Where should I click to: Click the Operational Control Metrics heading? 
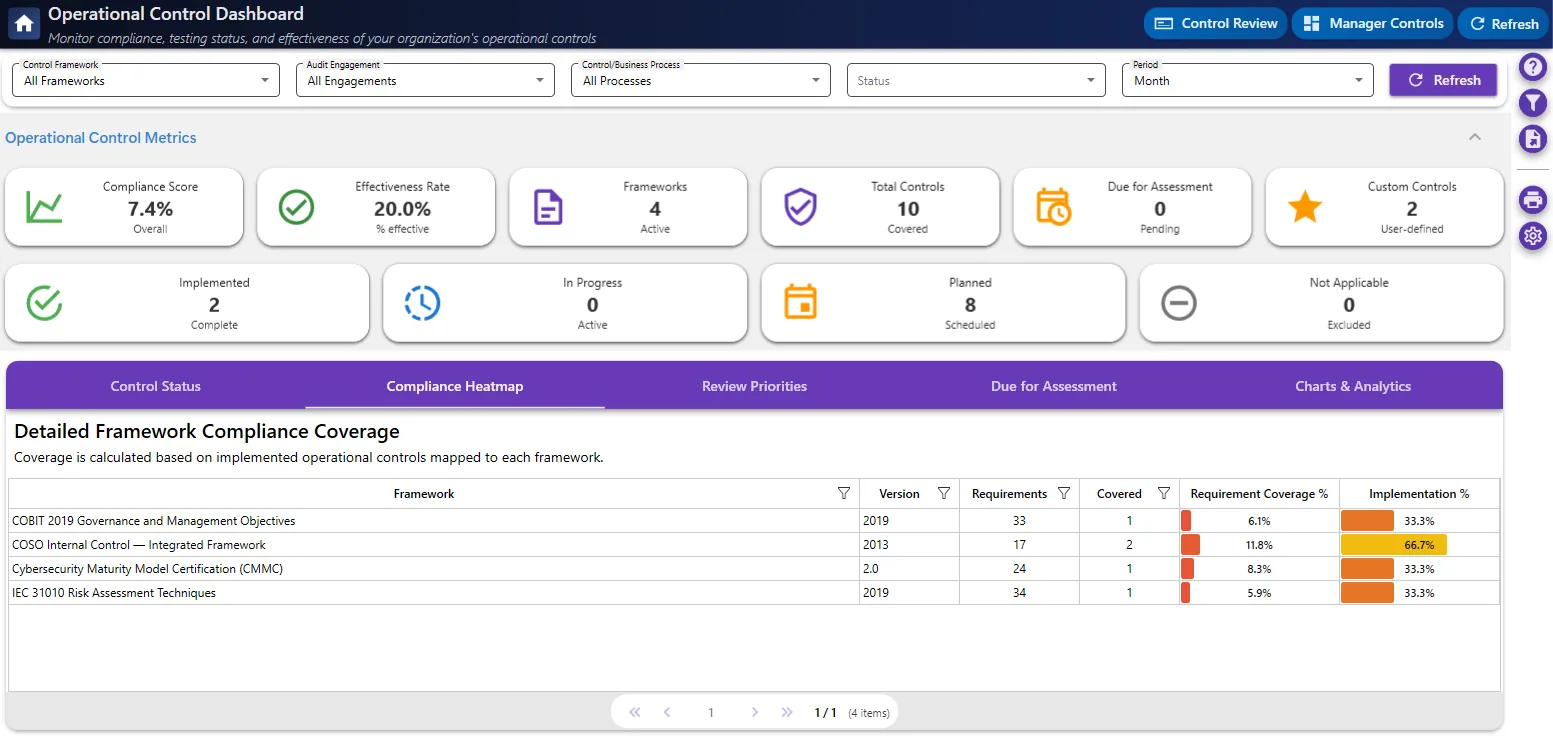point(101,138)
